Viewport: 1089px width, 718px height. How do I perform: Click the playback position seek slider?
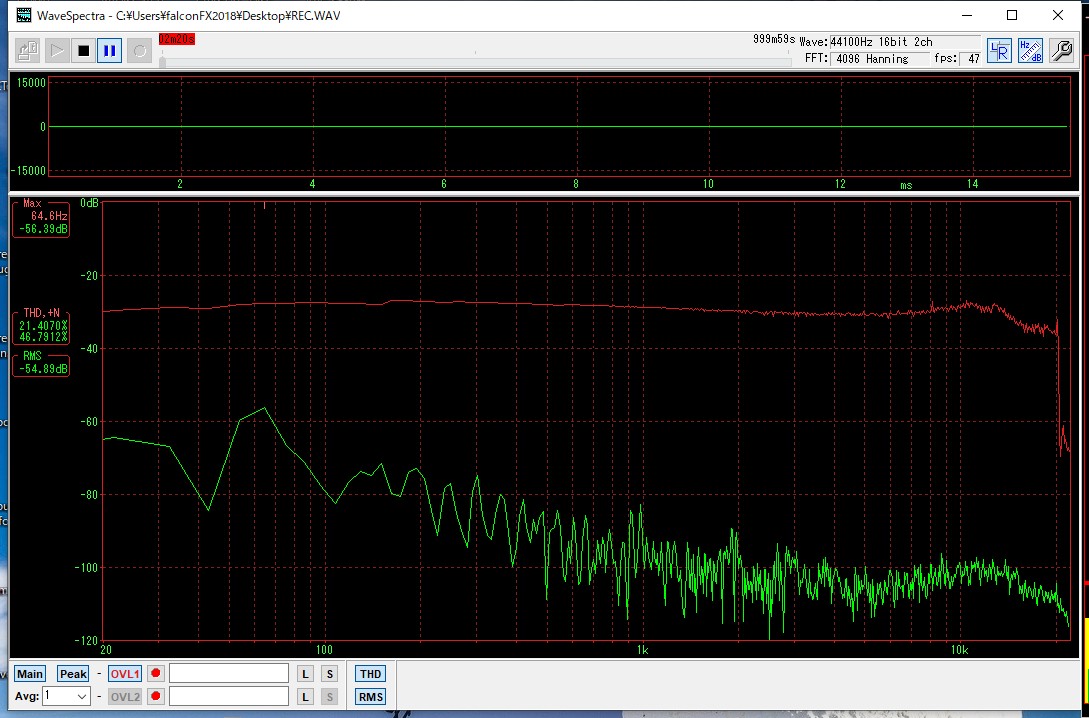click(475, 61)
